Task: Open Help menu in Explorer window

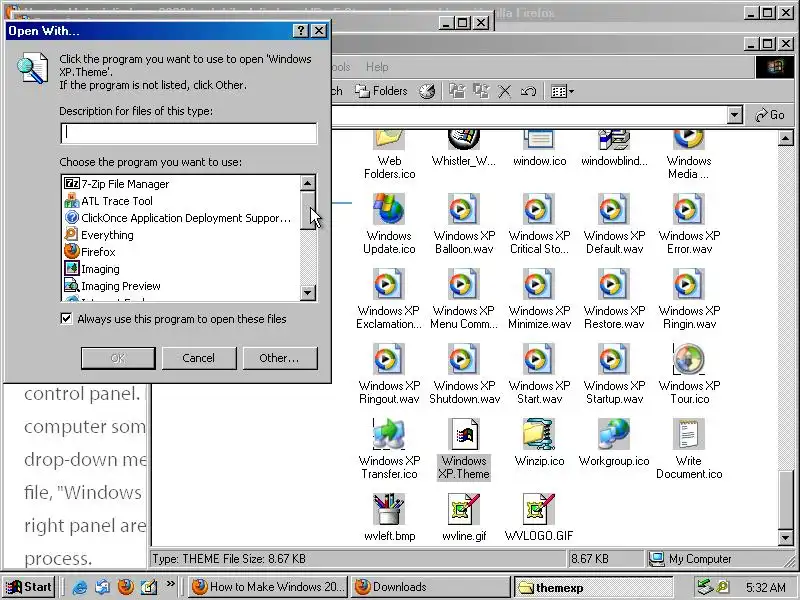Action: point(377,67)
